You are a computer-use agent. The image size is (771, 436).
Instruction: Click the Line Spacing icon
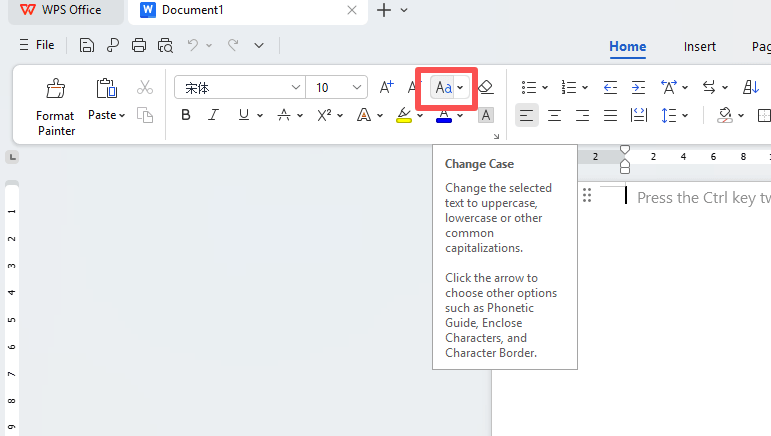click(x=669, y=116)
